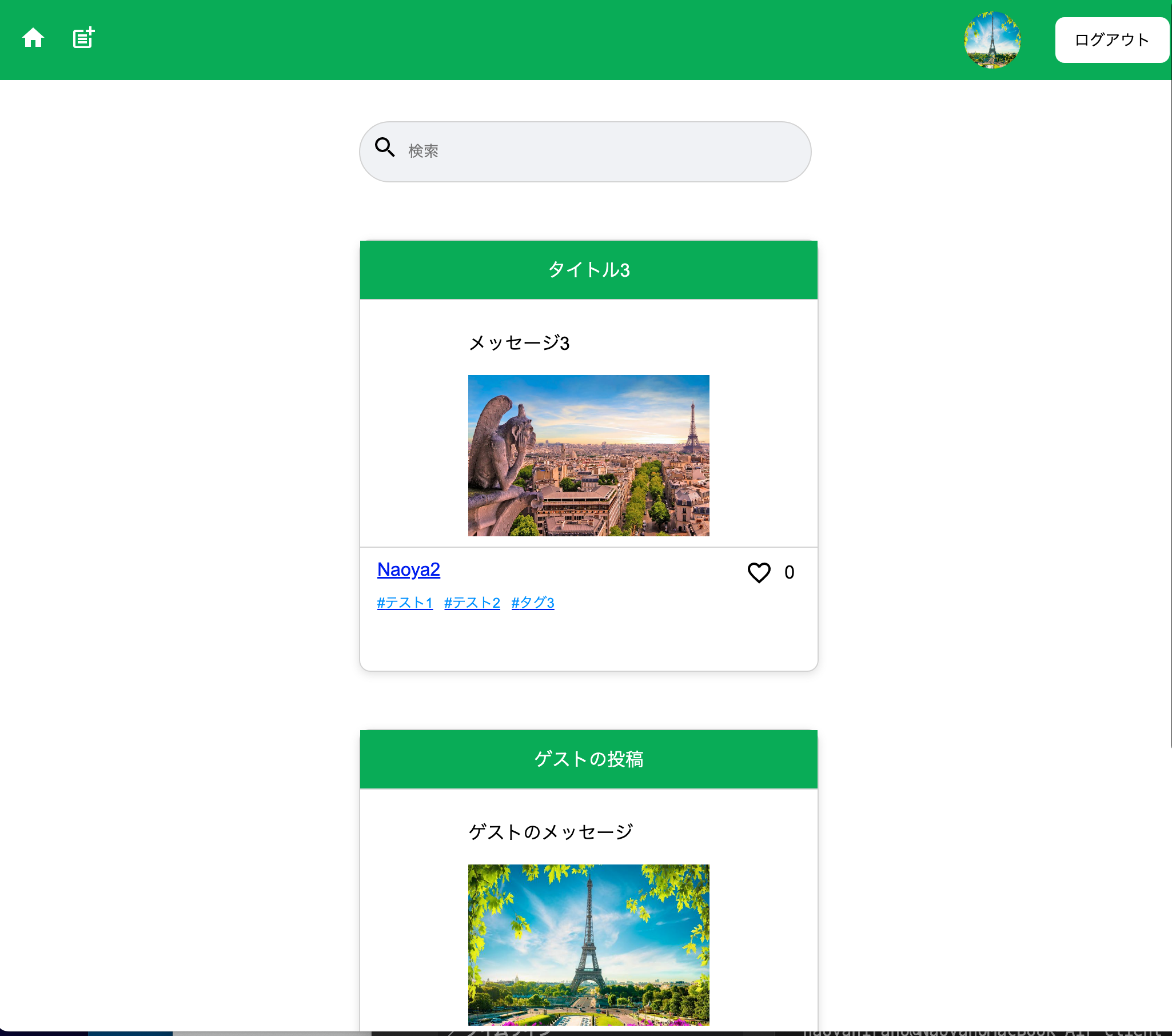This screenshot has width=1172, height=1036.
Task: Open the Naoya2 user profile link
Action: [408, 569]
